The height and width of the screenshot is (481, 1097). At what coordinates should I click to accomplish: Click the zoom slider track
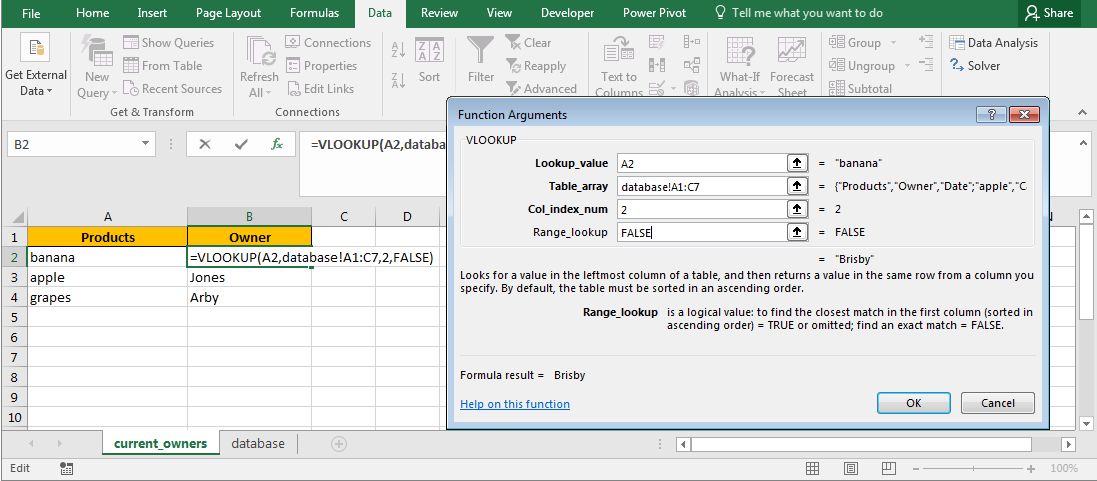972,468
